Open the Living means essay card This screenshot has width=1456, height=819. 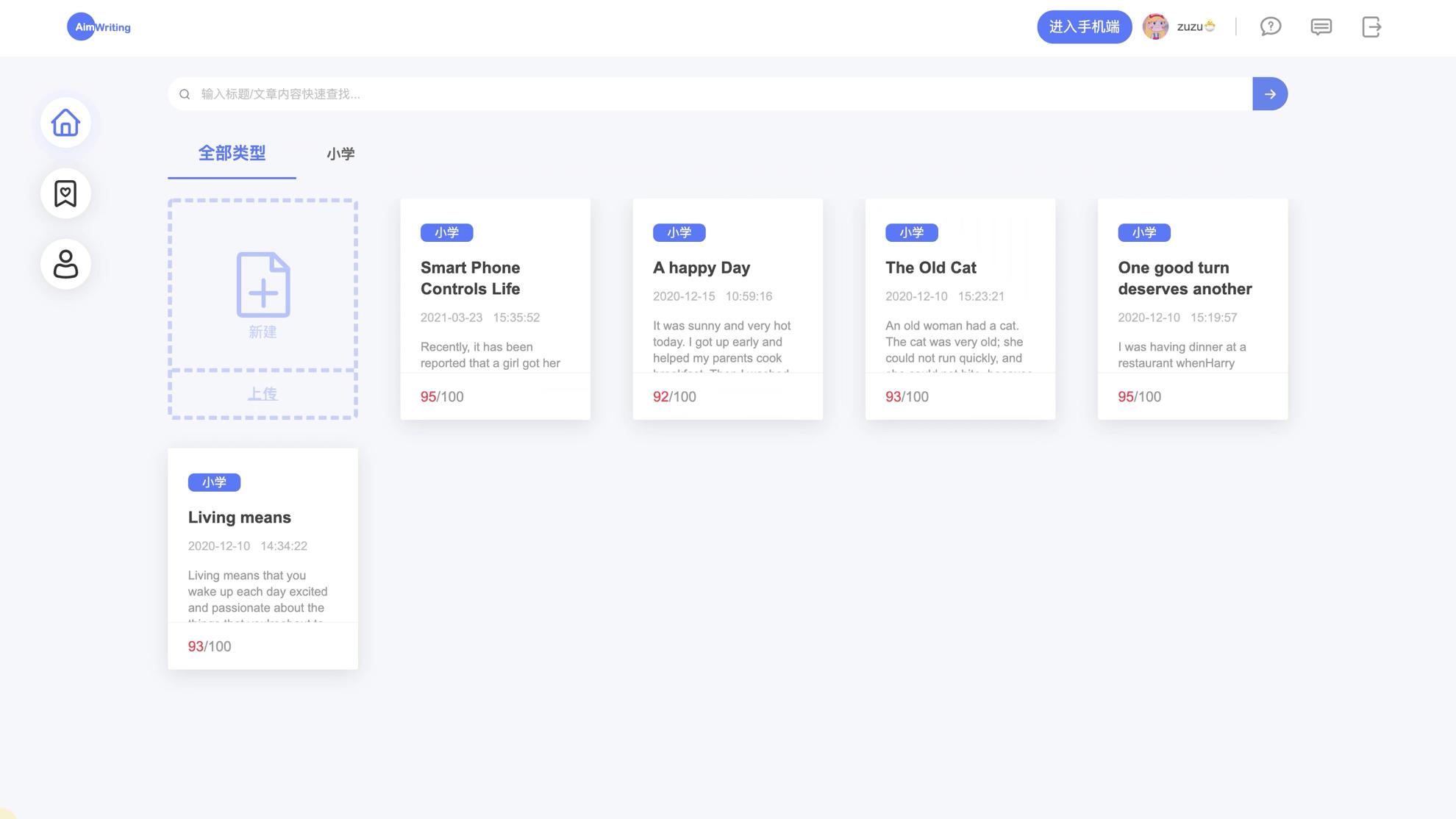(x=239, y=518)
